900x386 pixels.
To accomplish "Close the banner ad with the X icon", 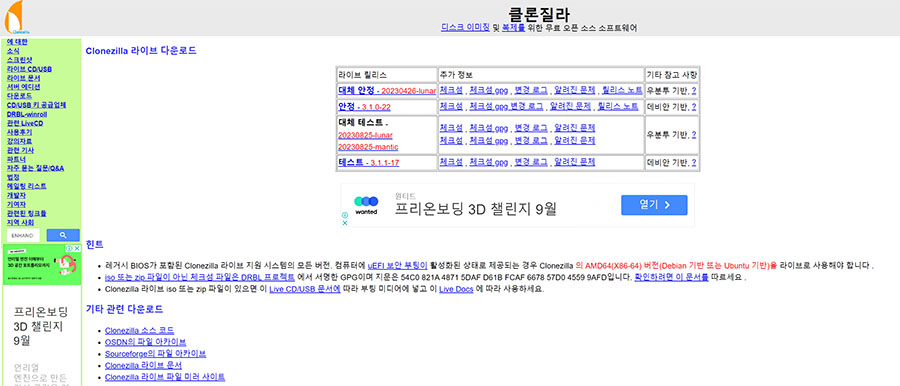I will click(345, 222).
